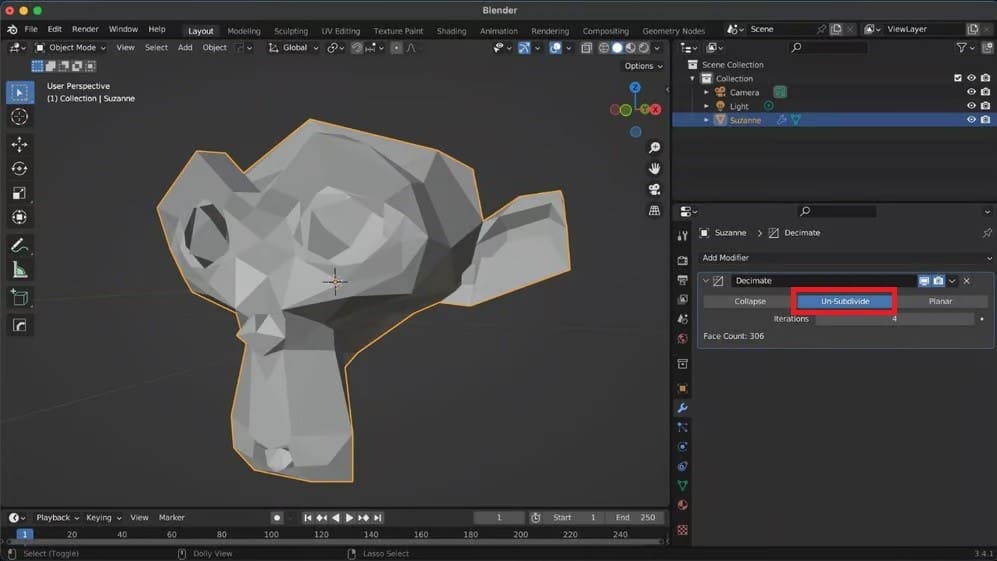Open the Tool properties tab
Viewport: 997px width, 561px height.
682,236
